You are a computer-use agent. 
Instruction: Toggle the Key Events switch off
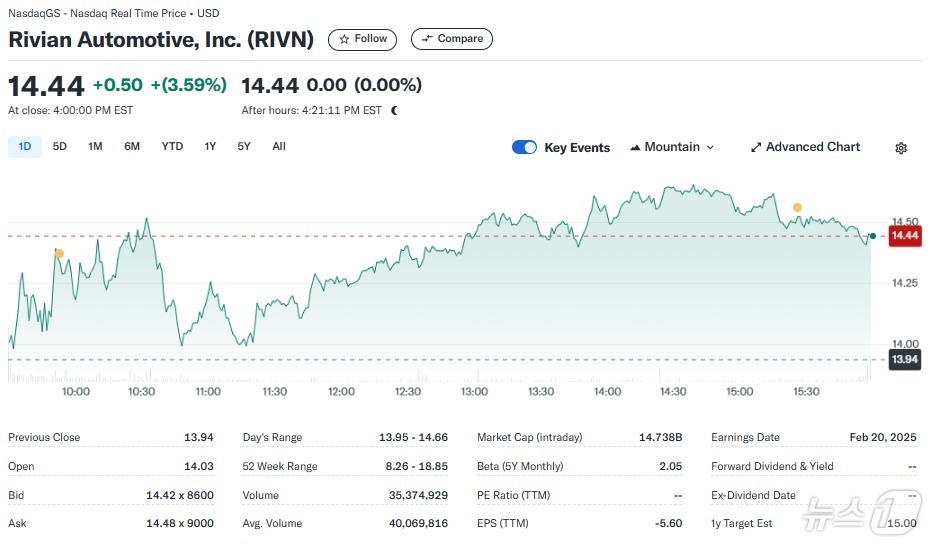point(524,147)
